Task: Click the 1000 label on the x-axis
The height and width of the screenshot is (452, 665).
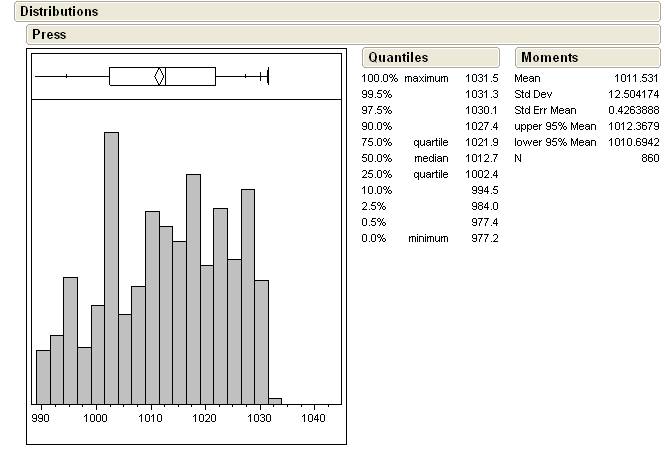Action: (x=96, y=417)
